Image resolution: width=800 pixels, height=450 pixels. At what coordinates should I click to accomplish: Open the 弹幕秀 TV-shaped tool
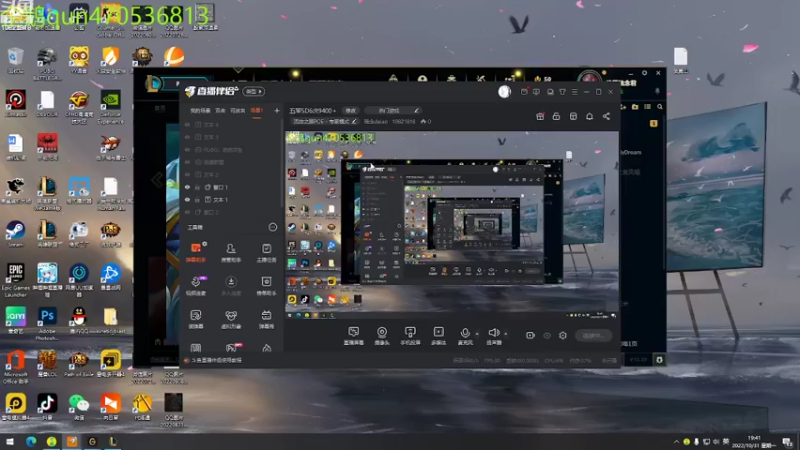[266, 319]
